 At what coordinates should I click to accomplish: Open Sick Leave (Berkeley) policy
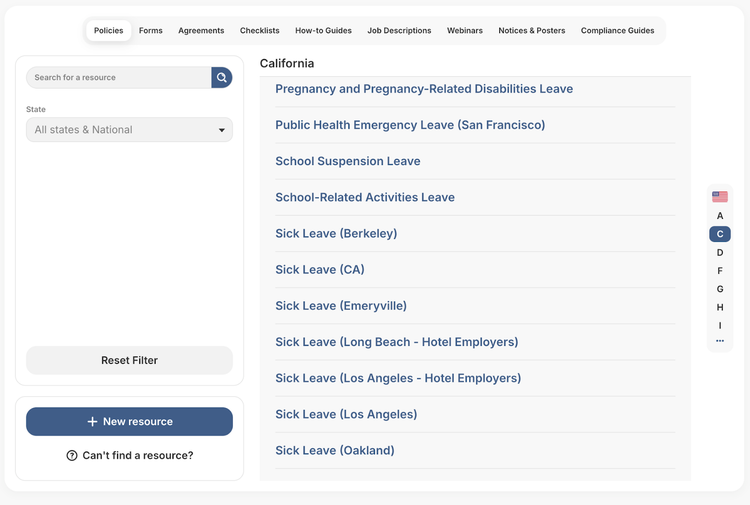point(336,233)
